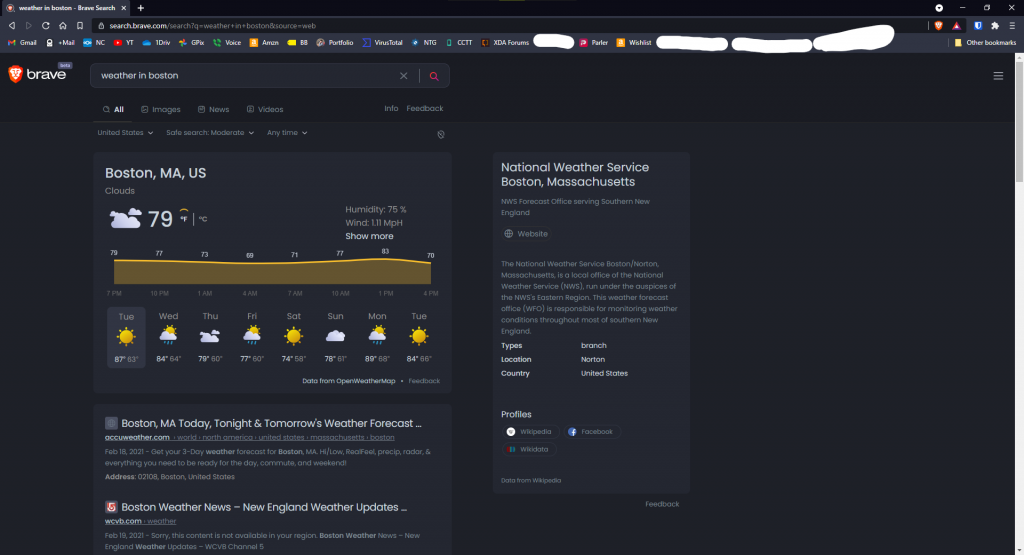Open the Wikipedia profile link
Viewport: 1024px width, 555px height.
click(529, 432)
